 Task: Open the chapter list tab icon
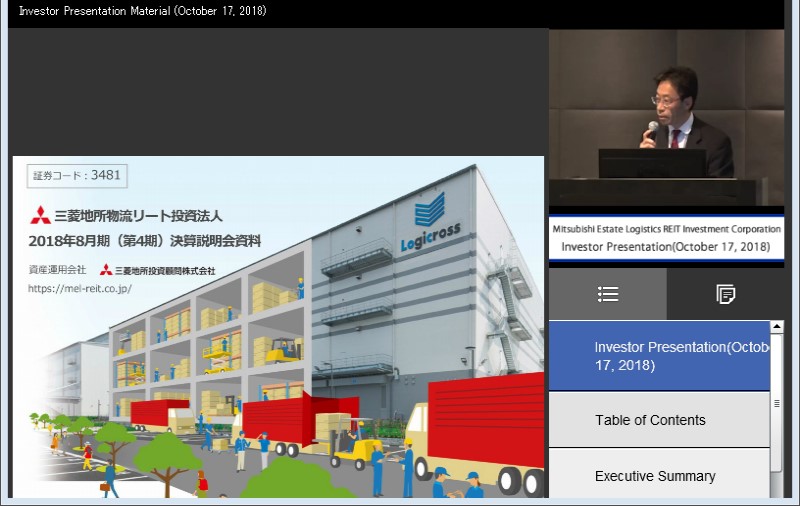click(608, 294)
